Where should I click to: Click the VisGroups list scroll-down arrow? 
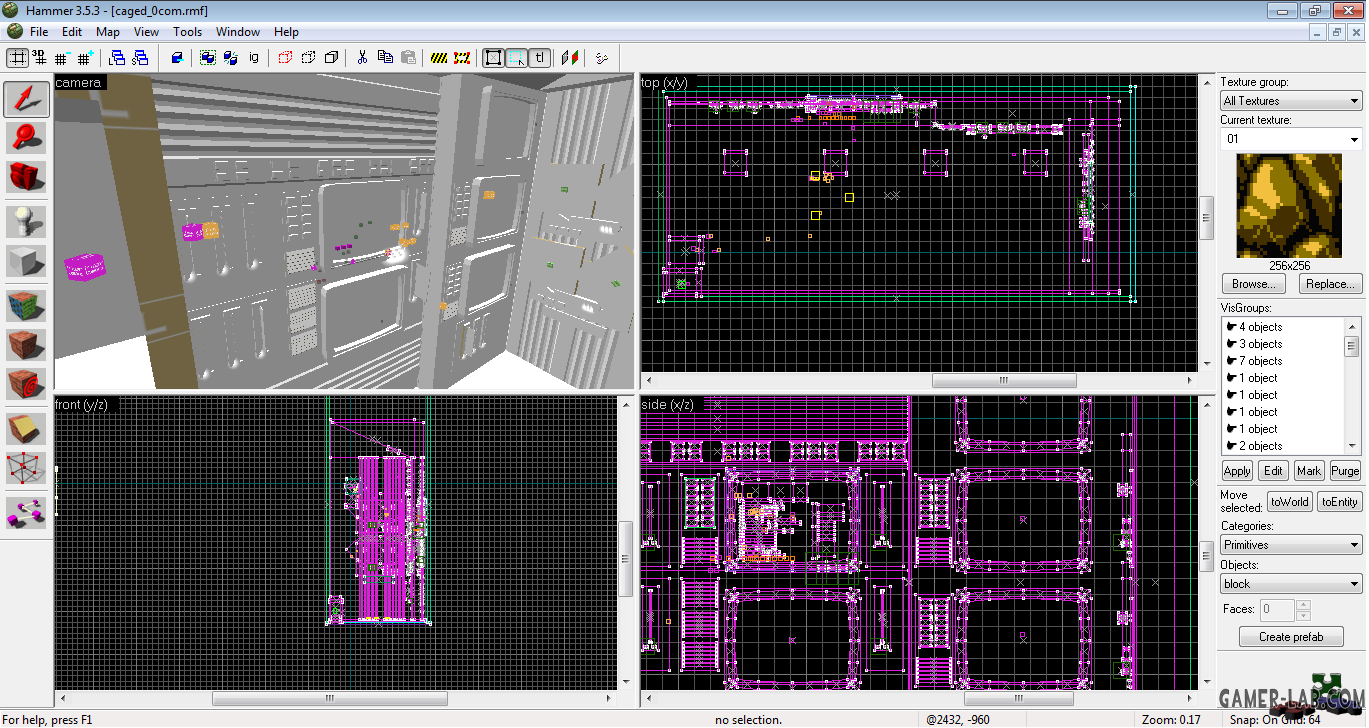(x=1352, y=446)
